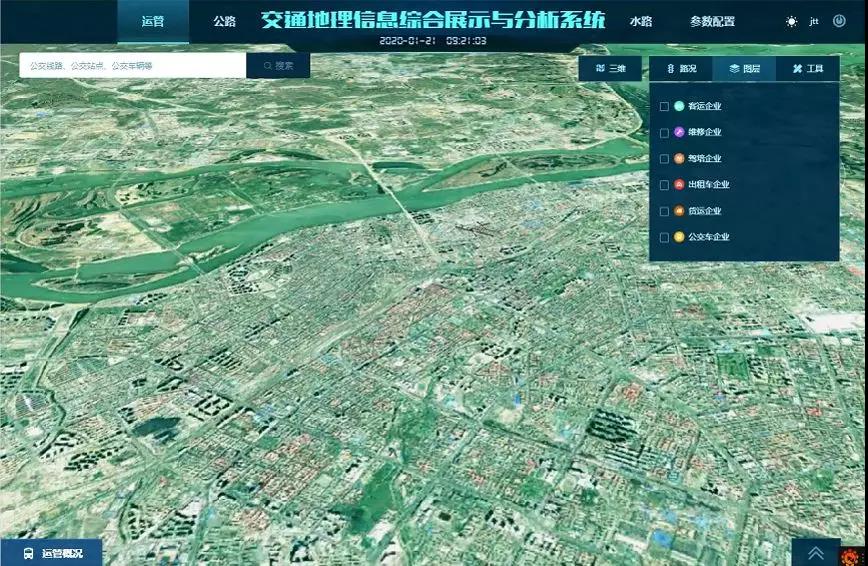Switch to the 水路 navigation tab
Viewport: 868px width, 566px height.
point(640,21)
